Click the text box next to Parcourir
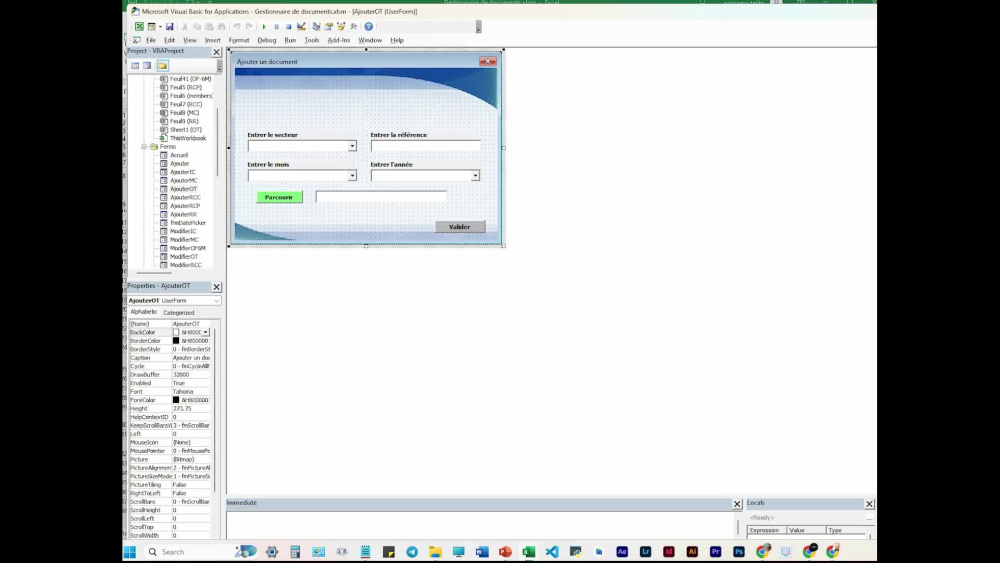The height and width of the screenshot is (563, 1000). [381, 196]
